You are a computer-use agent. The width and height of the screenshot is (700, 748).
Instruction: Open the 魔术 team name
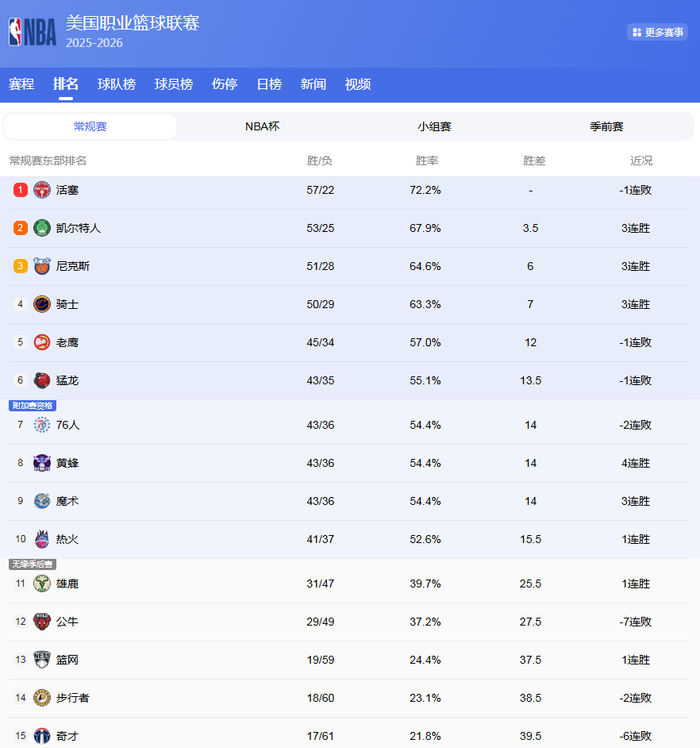[x=67, y=501]
